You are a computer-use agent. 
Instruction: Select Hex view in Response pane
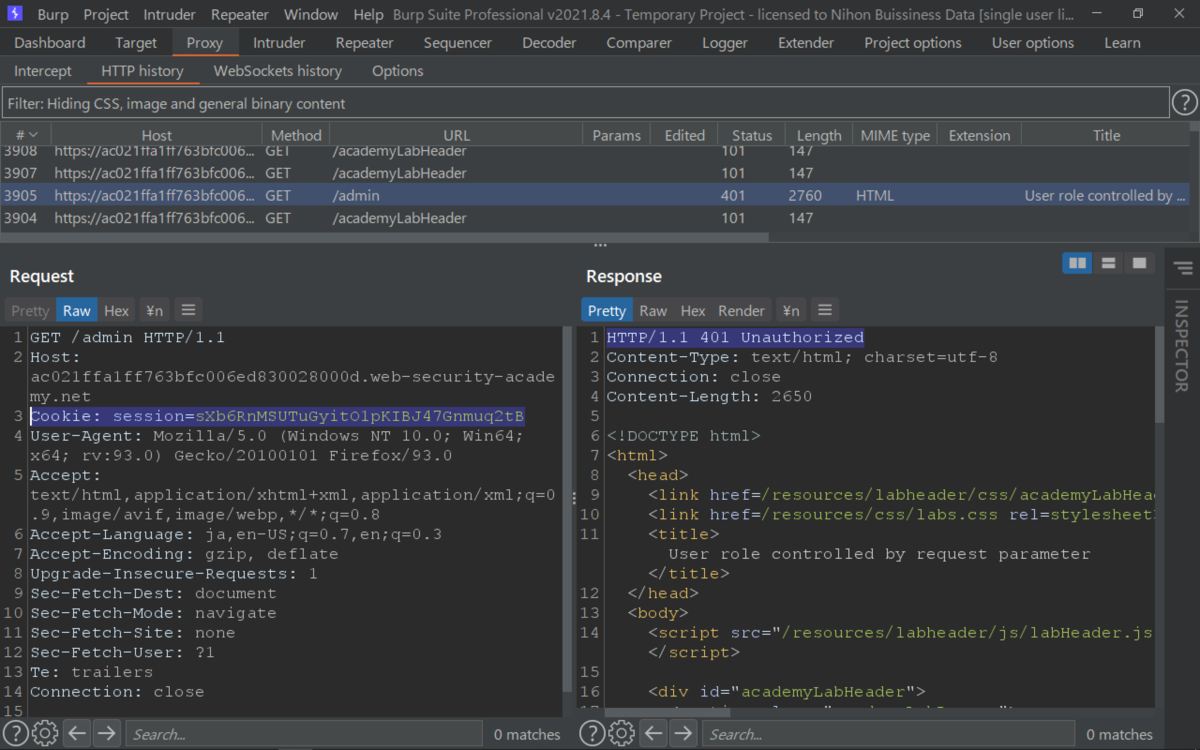[x=693, y=310]
